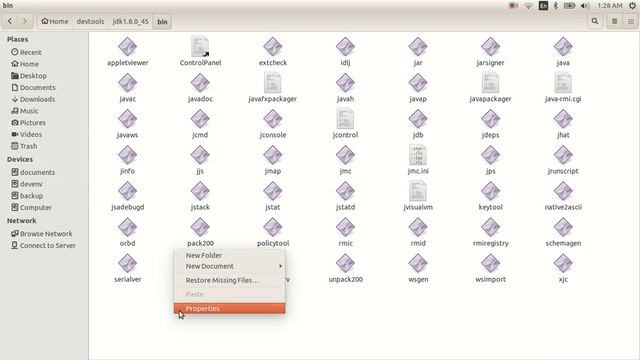Select the wsimport file icon
This screenshot has width=640, height=360.
tap(490, 263)
